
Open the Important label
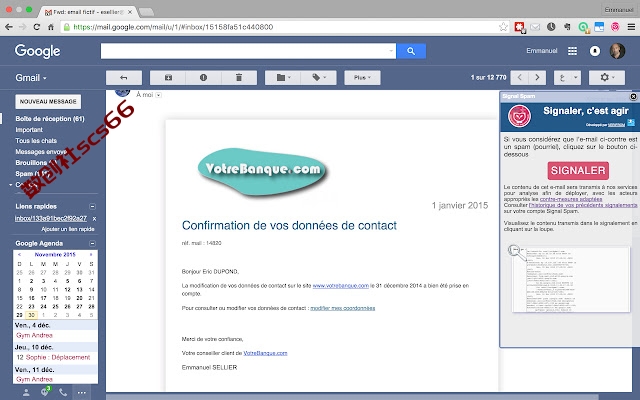coord(29,130)
